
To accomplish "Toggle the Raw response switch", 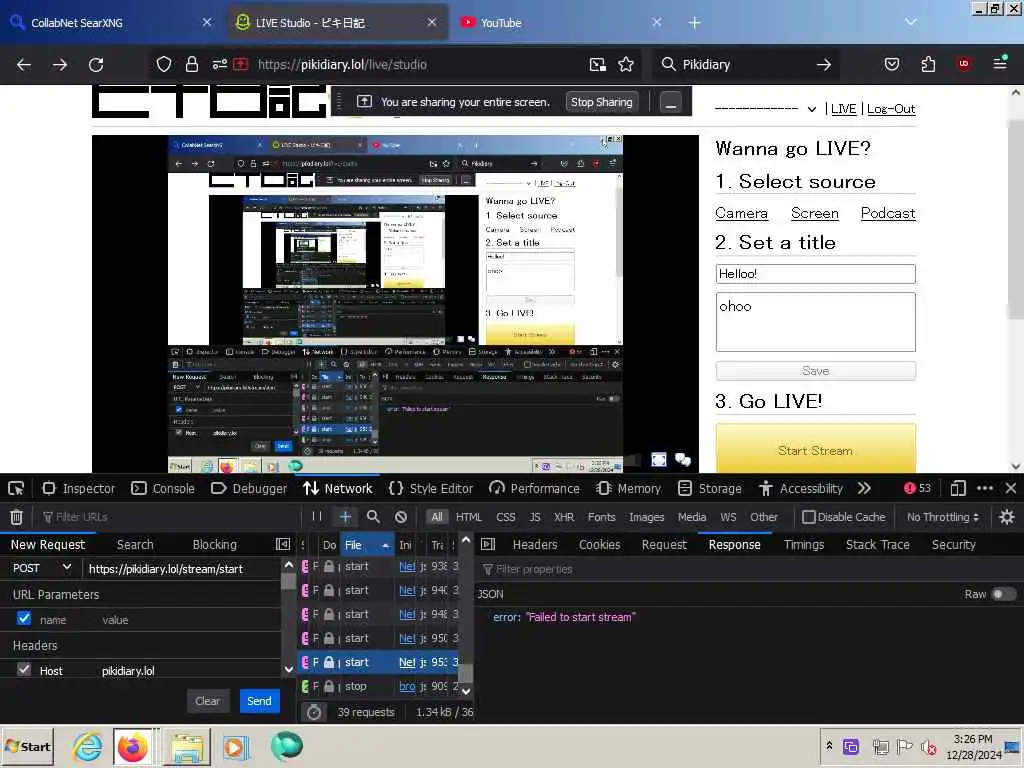I will tap(1003, 594).
